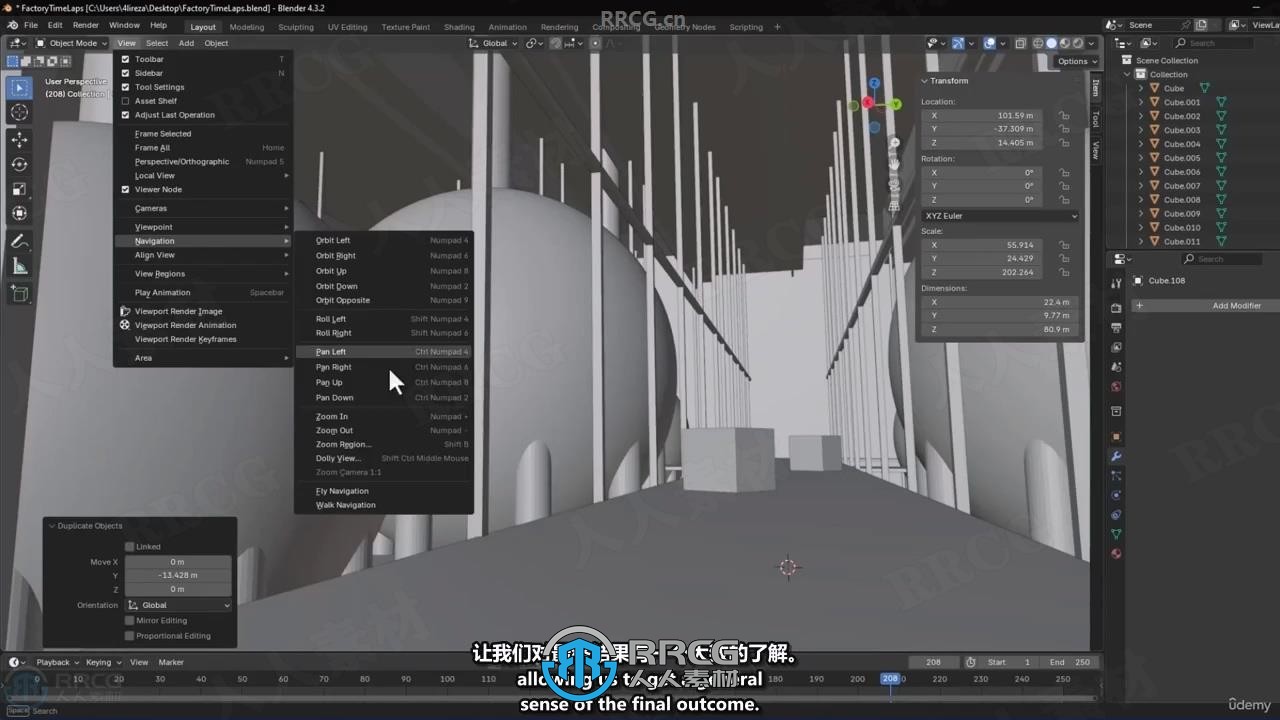Enable Linked in Duplicate Objects panel

[x=129, y=547]
